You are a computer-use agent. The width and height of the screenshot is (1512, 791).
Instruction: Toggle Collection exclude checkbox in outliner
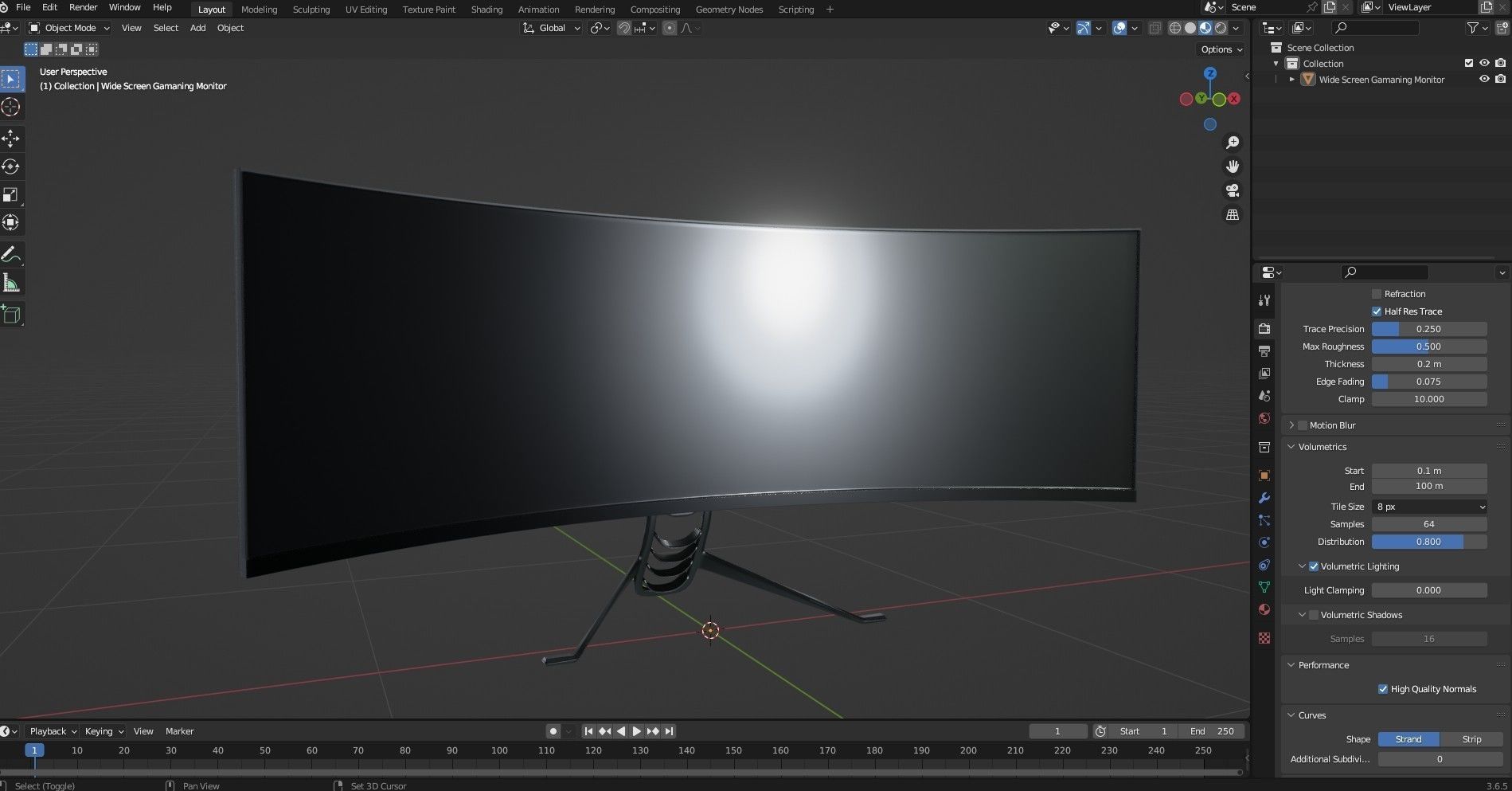tap(1469, 63)
